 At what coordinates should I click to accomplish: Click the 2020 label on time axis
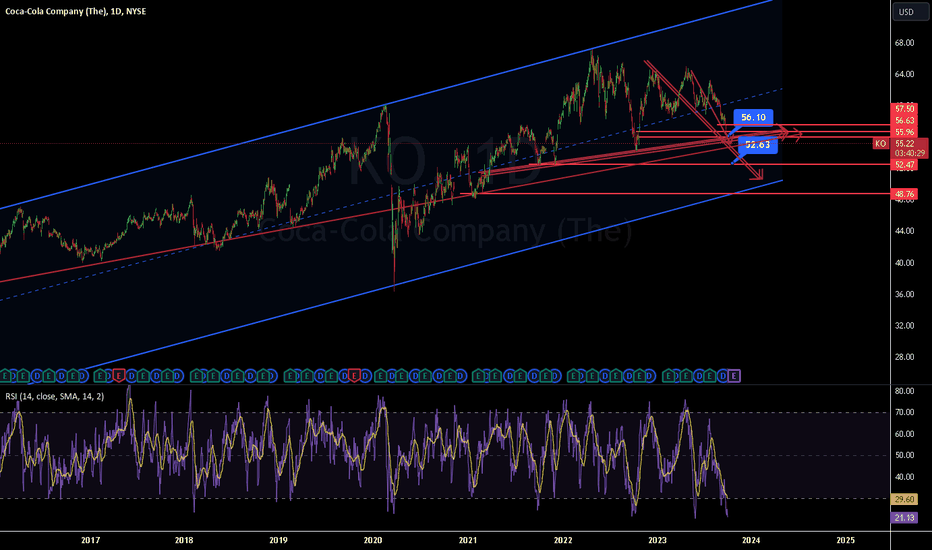(x=373, y=540)
